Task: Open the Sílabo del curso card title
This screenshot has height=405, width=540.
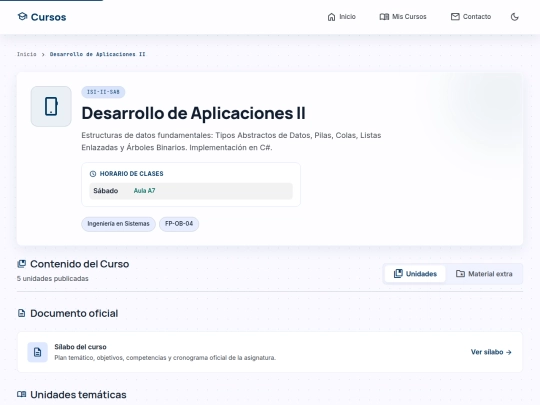Action: [80, 347]
